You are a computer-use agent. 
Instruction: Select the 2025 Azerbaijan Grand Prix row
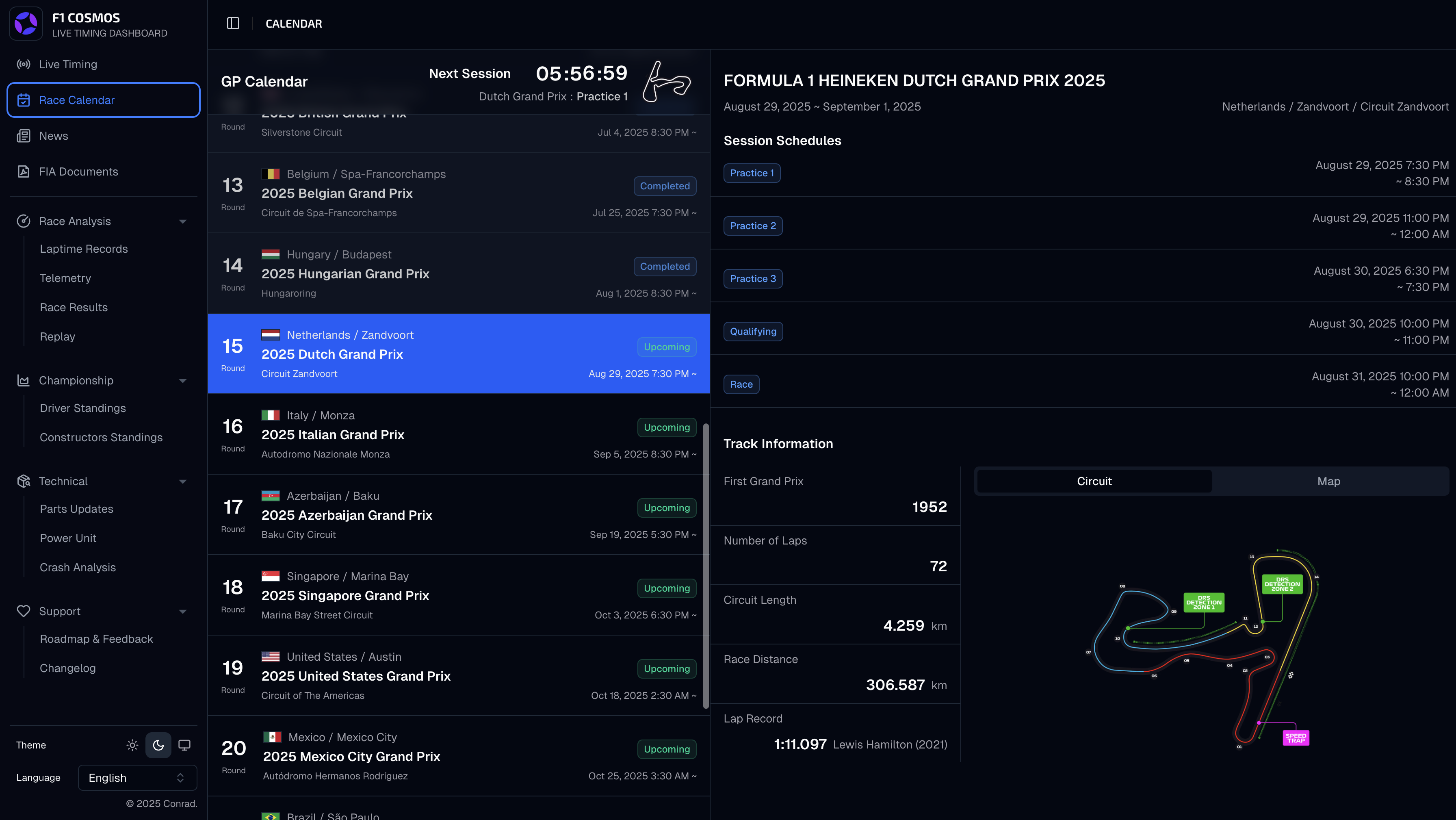coord(458,514)
